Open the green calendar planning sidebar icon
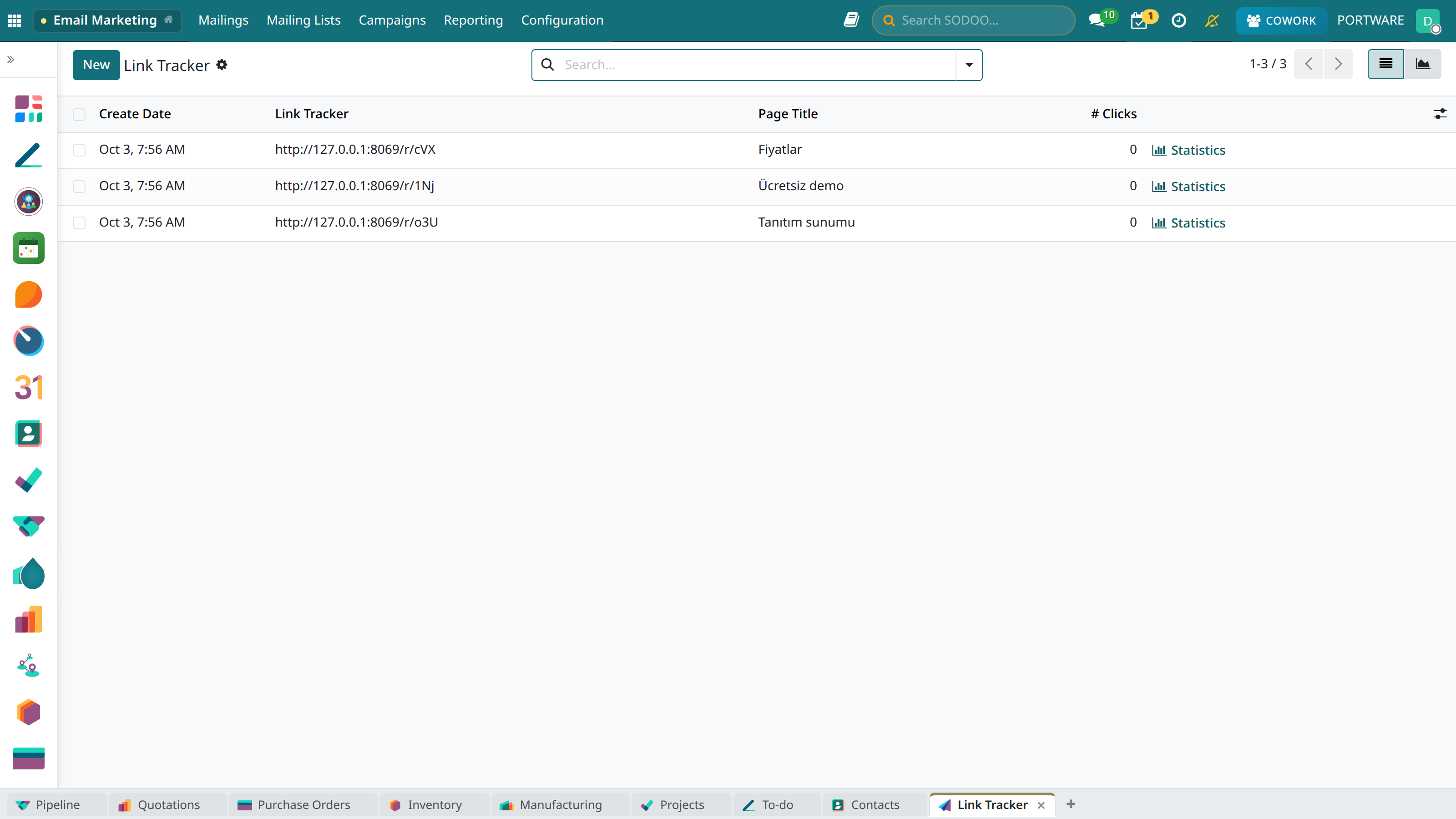Screen dimensions: 1456x819 (x=29, y=248)
